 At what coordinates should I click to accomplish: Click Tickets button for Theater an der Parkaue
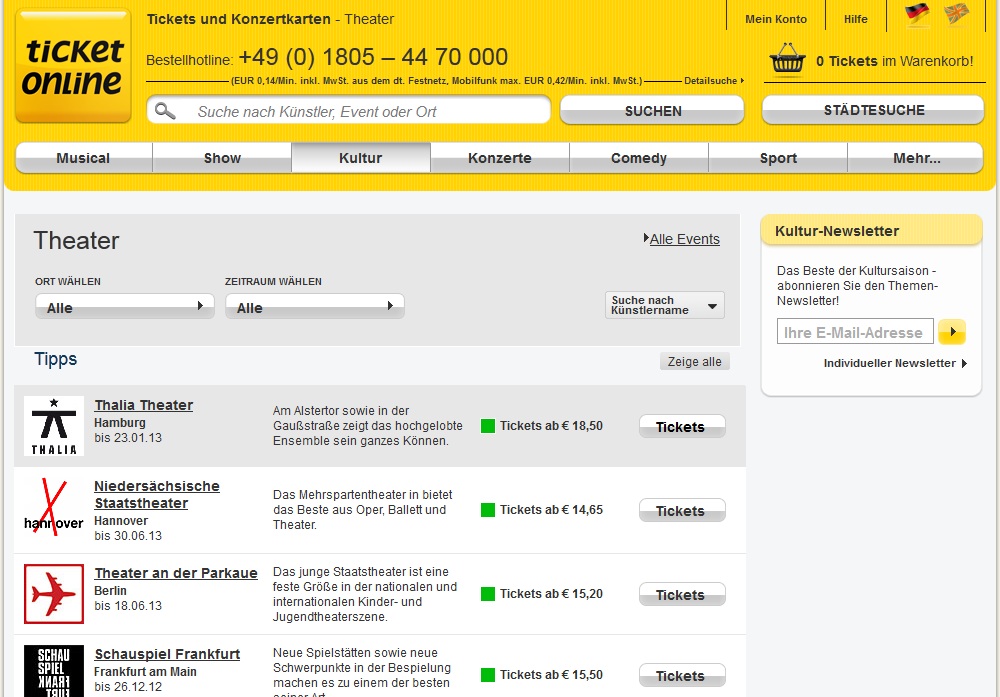pos(682,595)
